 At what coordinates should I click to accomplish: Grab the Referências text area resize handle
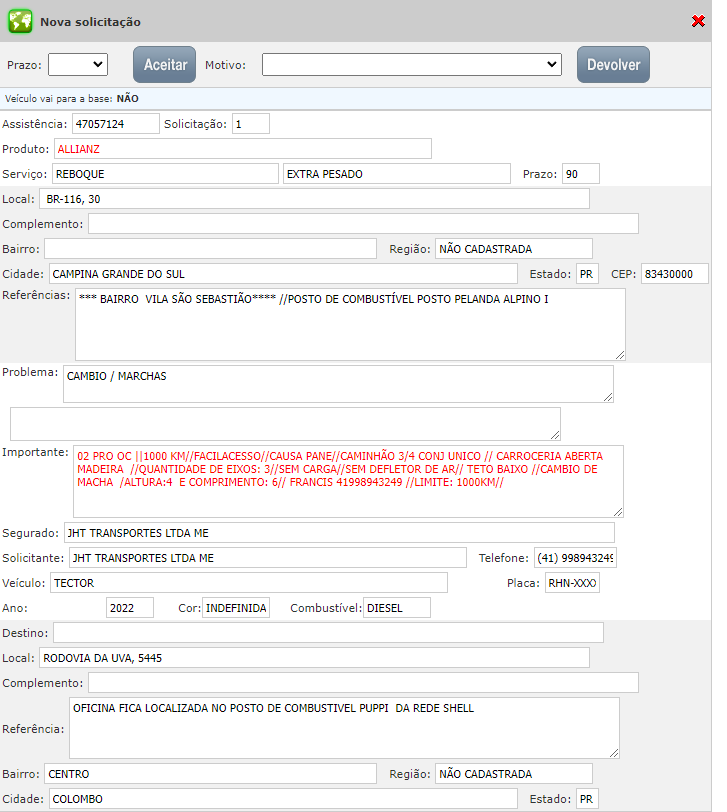click(x=619, y=353)
